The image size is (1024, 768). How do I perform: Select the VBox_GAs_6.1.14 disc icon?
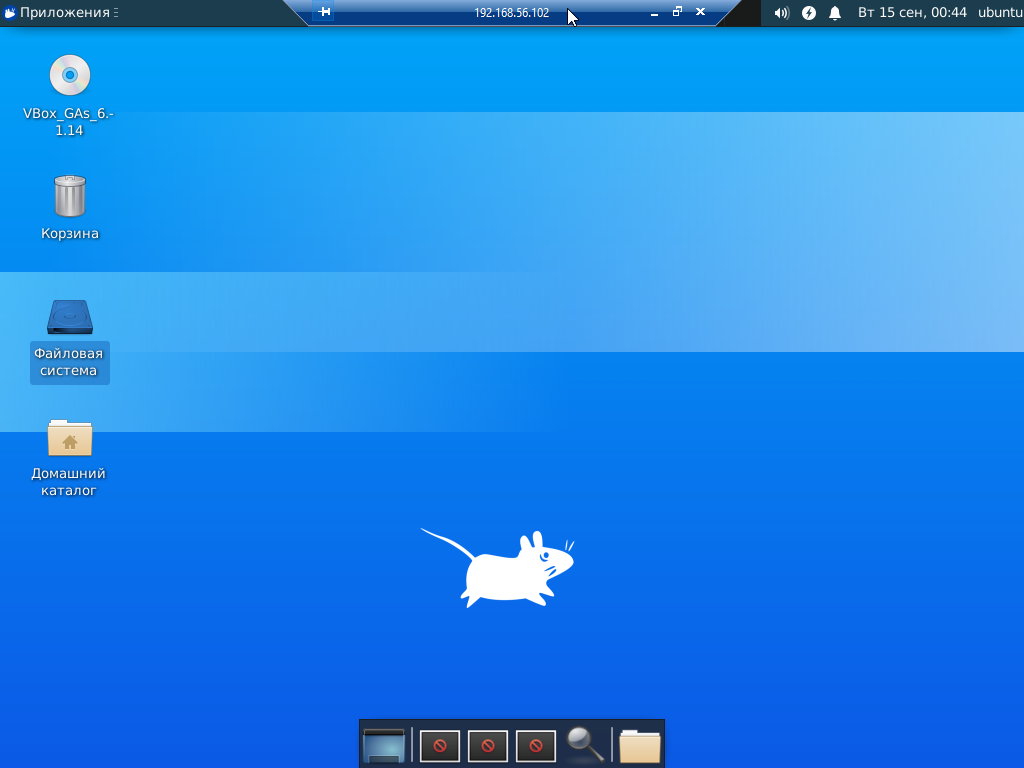[70, 76]
